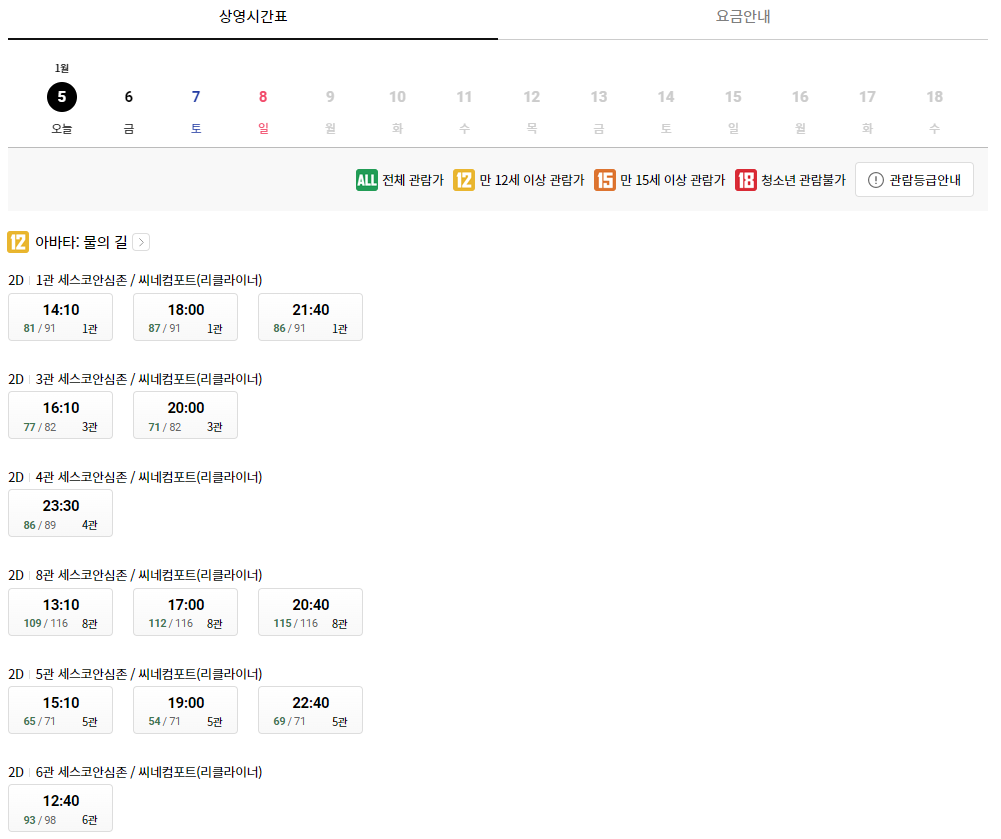
Task: Book the 17:00 showtime in theater 8관
Action: point(185,611)
